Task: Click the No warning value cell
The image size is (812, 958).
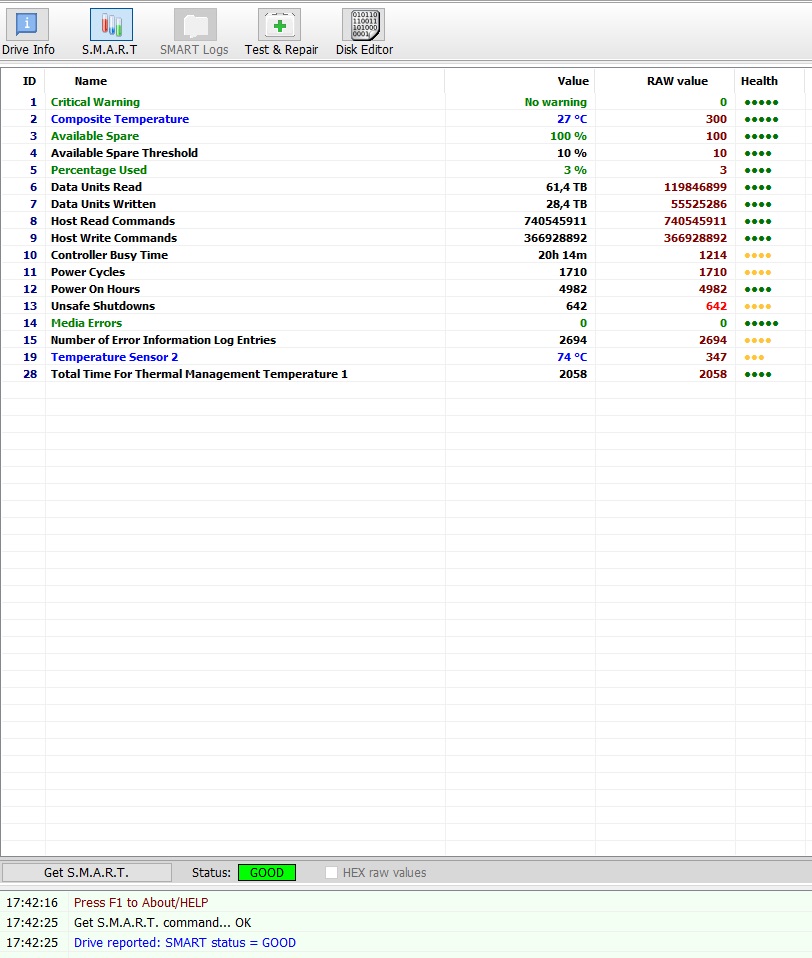Action: pos(555,102)
